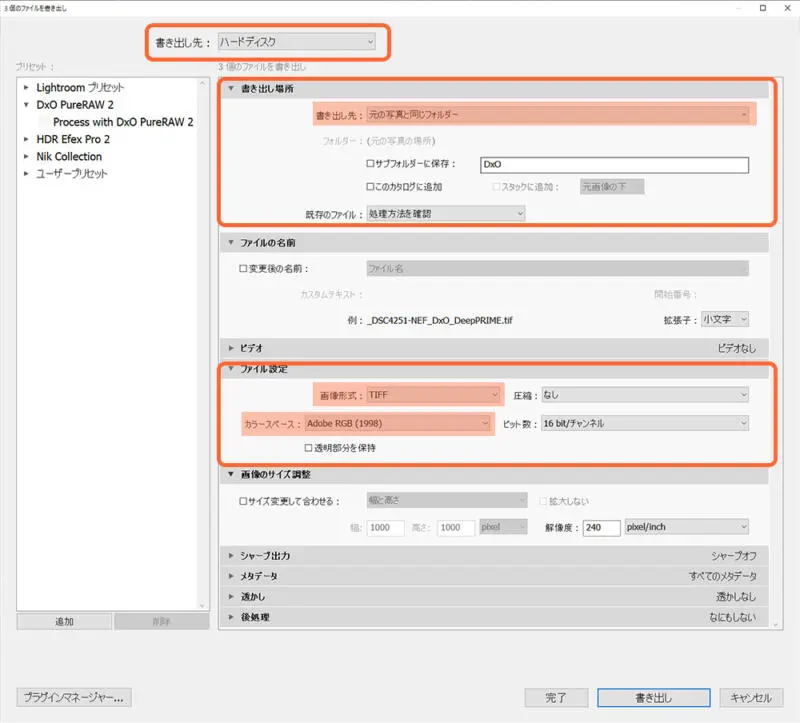Open the ファイル名 template dropdown
The image size is (800, 723).
click(558, 268)
